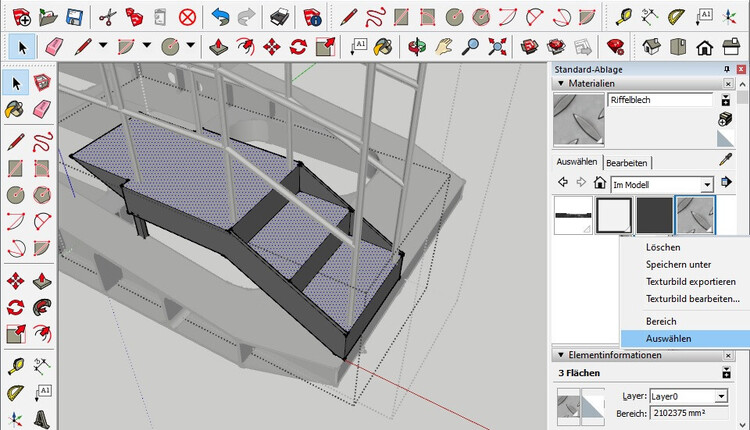Select Texturbild exportieren menu entry
The image size is (750, 430).
coord(691,282)
